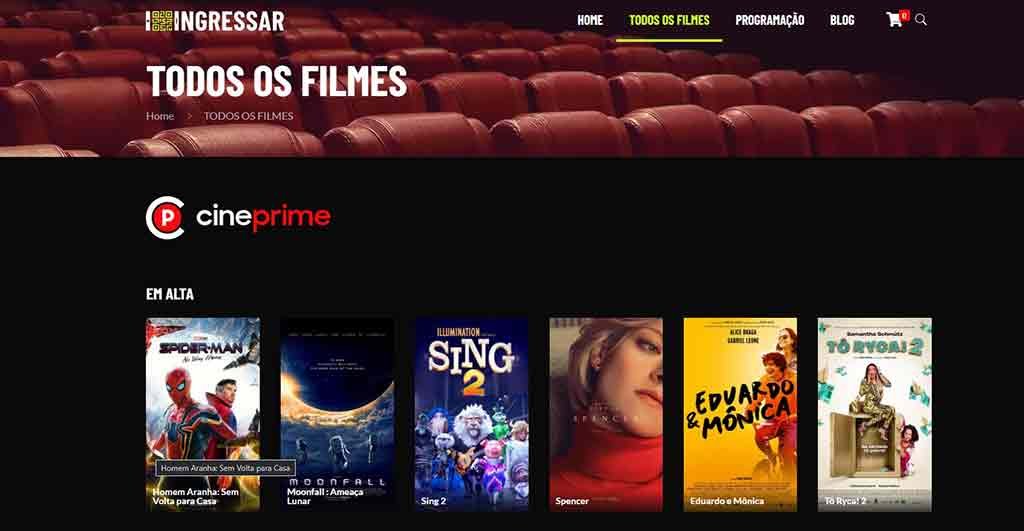
Task: Click the TODOS OS FILMES breadcrumb
Action: [248, 116]
